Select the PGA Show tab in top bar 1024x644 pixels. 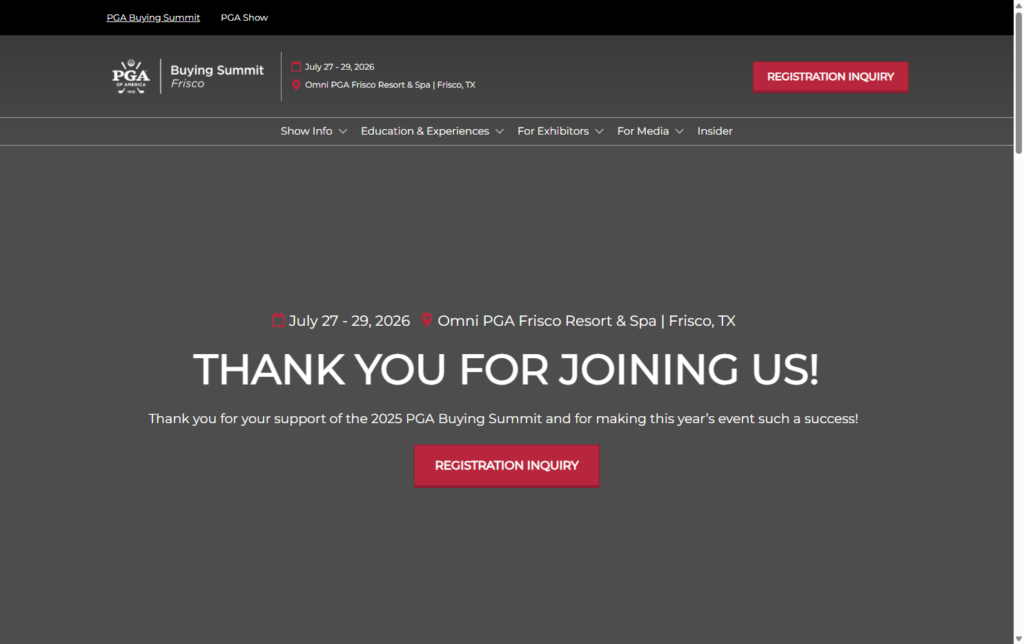(x=244, y=18)
